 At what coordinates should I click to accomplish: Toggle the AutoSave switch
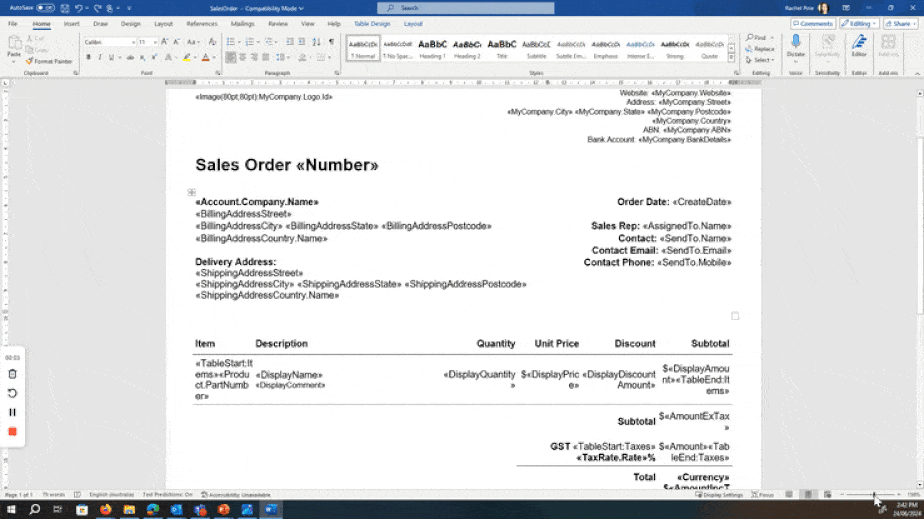pyautogui.click(x=45, y=8)
